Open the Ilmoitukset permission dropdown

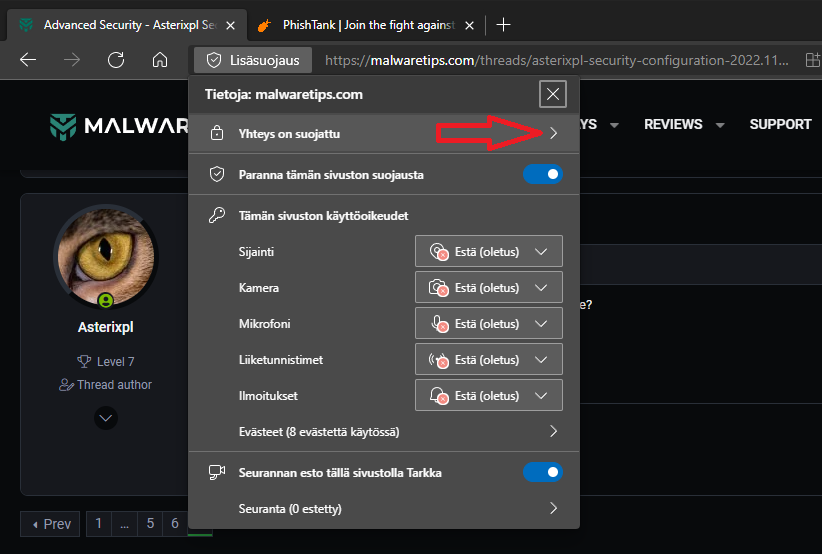(489, 395)
